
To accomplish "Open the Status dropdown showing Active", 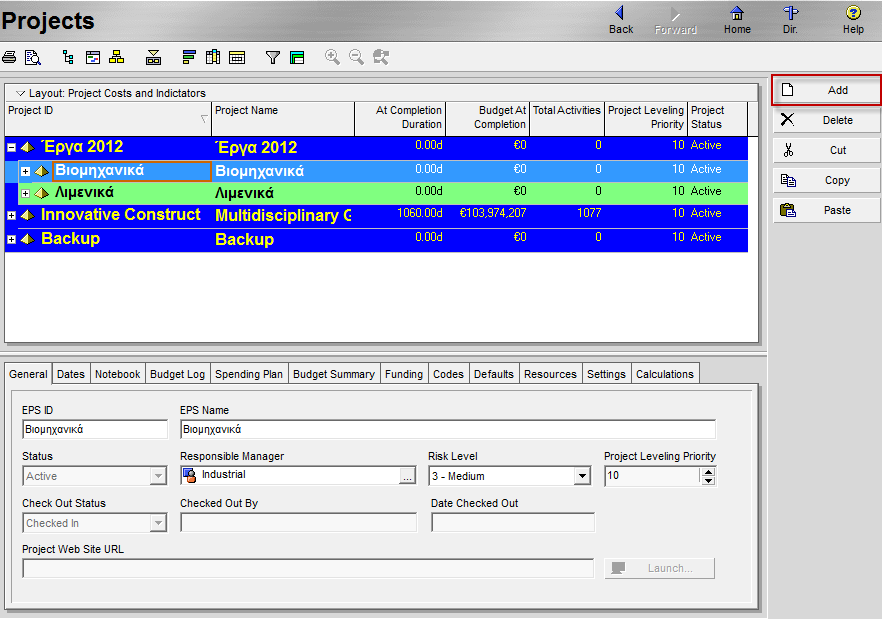I will coord(159,477).
